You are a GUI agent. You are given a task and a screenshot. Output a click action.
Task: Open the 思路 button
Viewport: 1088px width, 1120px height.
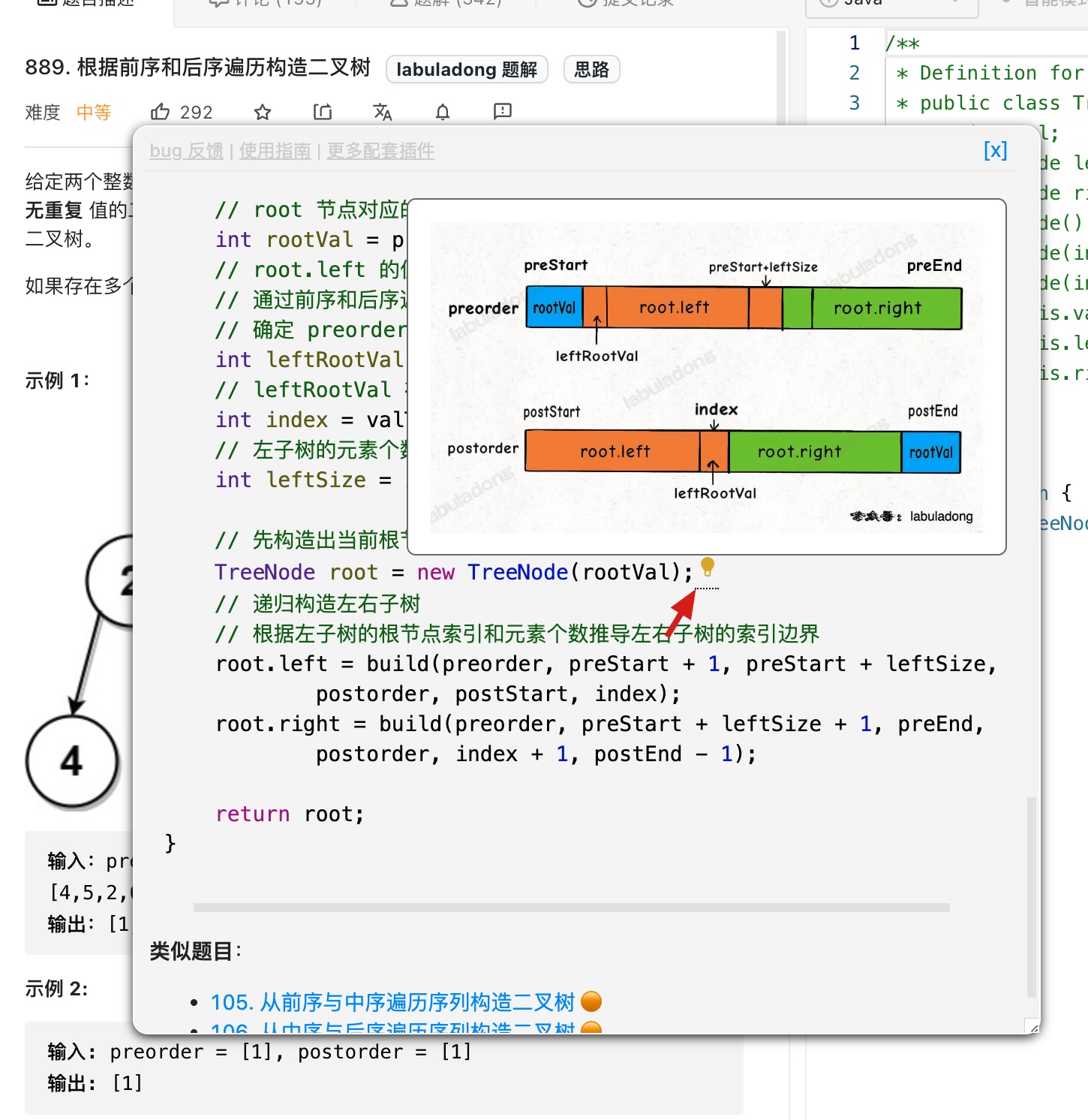point(591,70)
